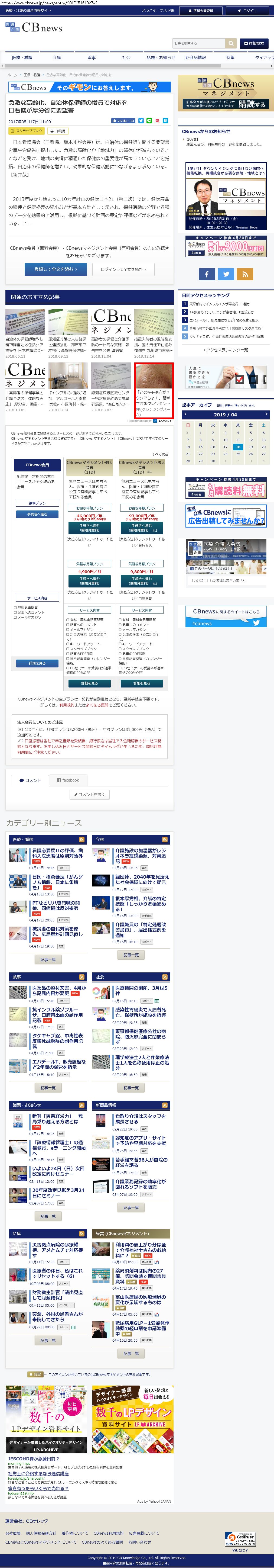
Task: Click RSS icon on 薬事 category header
Action: 82,977
